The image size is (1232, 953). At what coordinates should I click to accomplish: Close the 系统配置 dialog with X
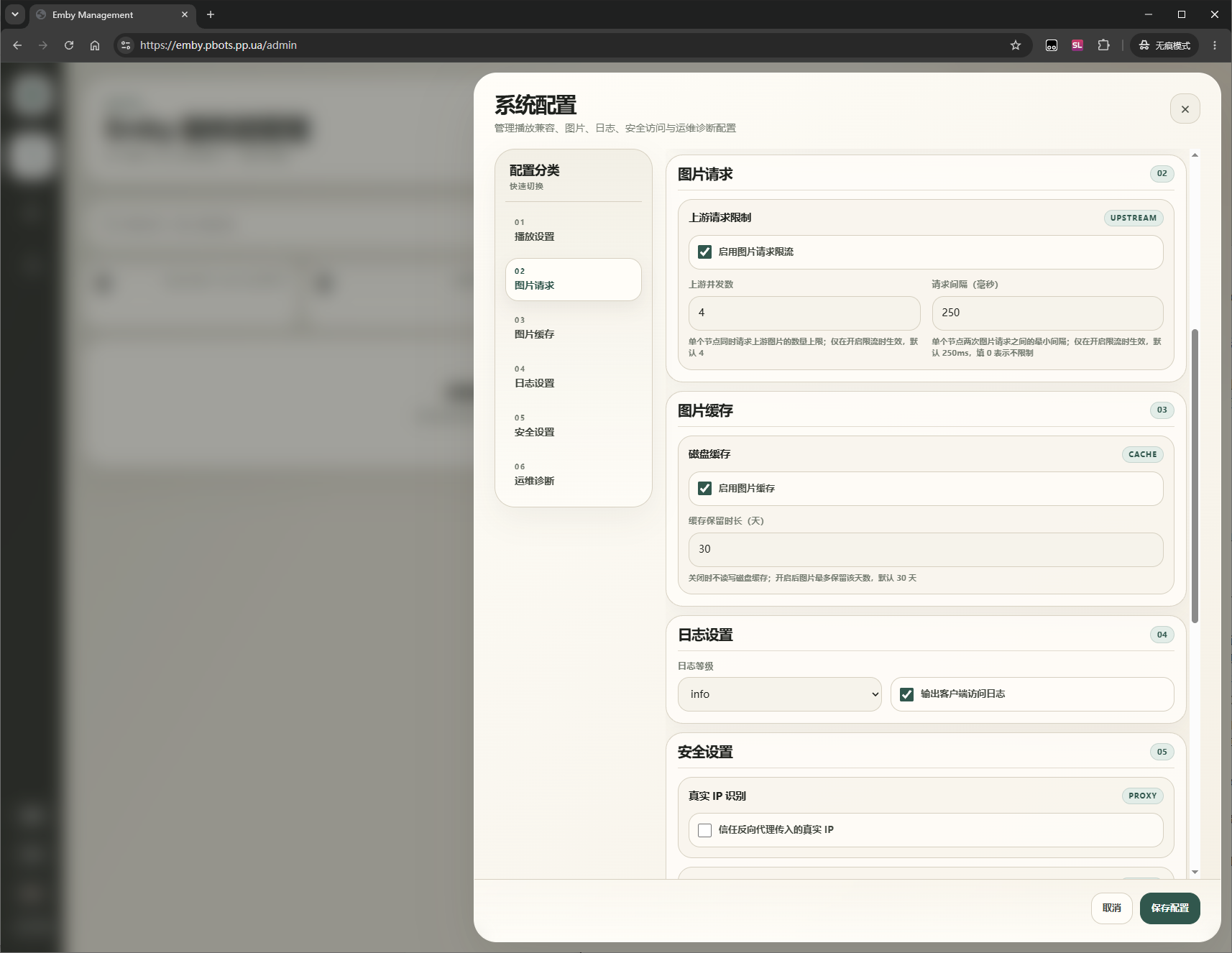pos(1185,109)
